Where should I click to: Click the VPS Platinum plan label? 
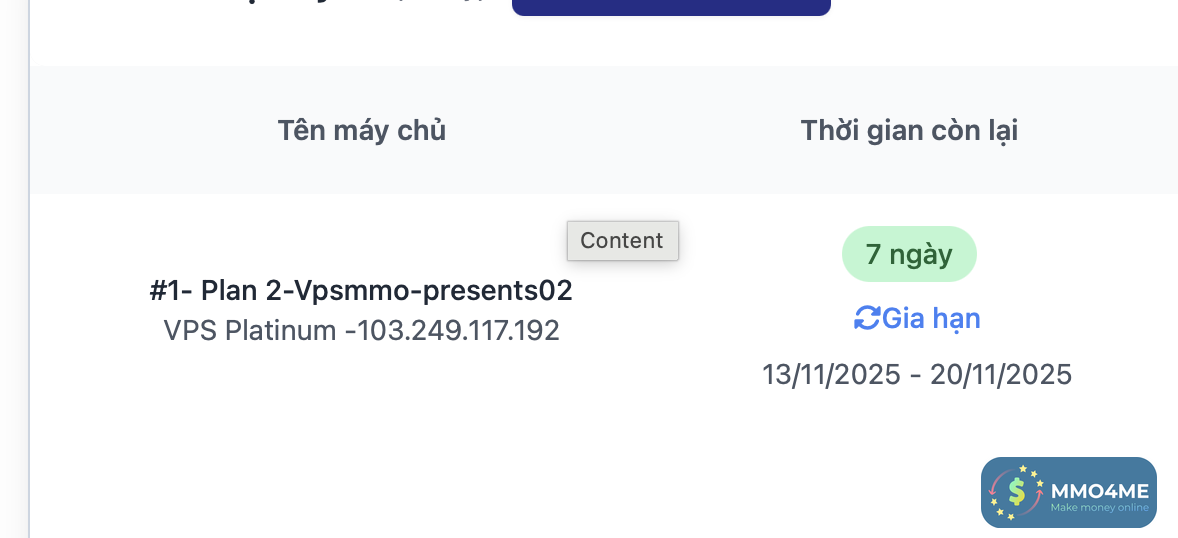pos(250,330)
